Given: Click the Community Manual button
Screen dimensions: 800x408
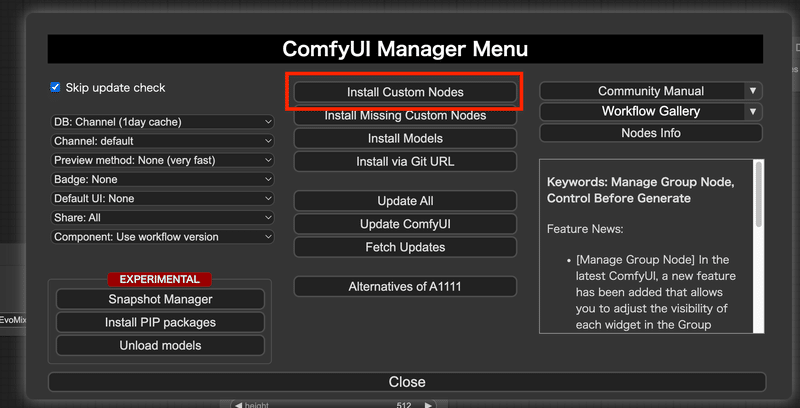Looking at the screenshot, I should [651, 91].
